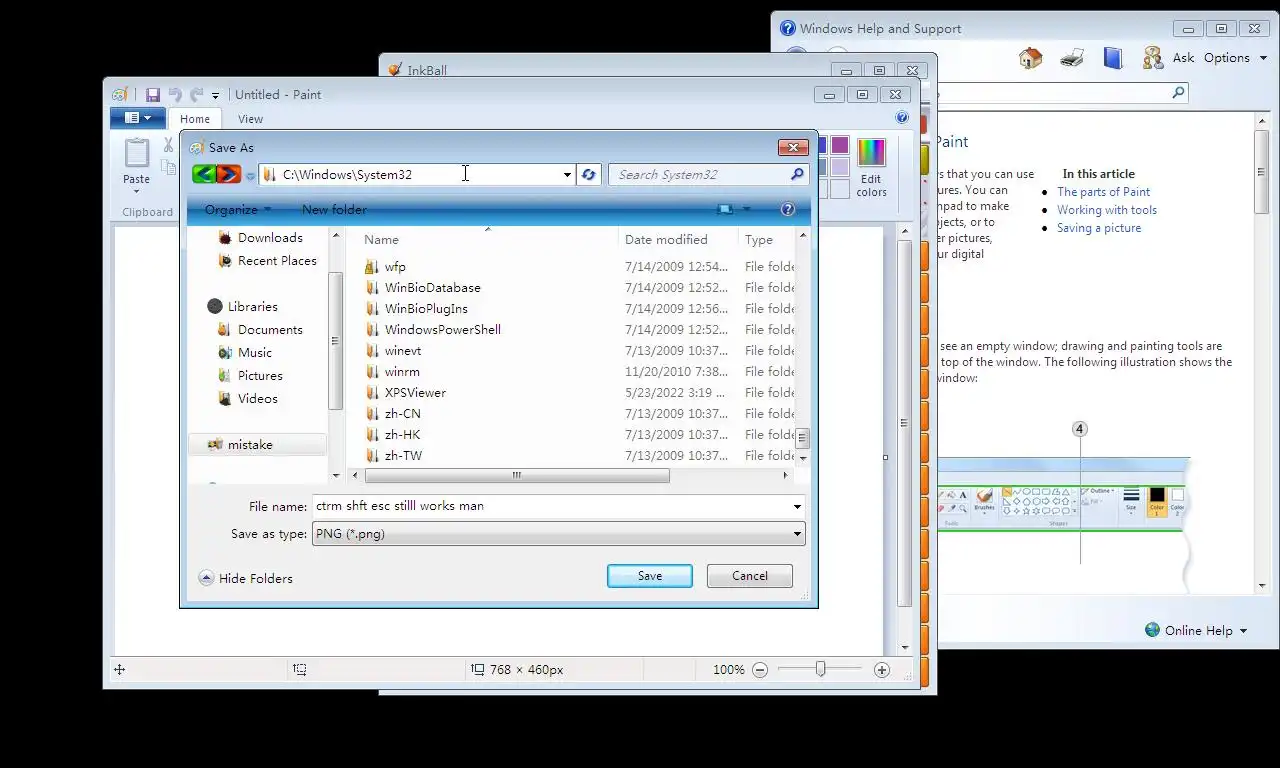1280x768 pixels.
Task: Open Customize Quick Access Toolbar arrow
Action: (x=215, y=96)
